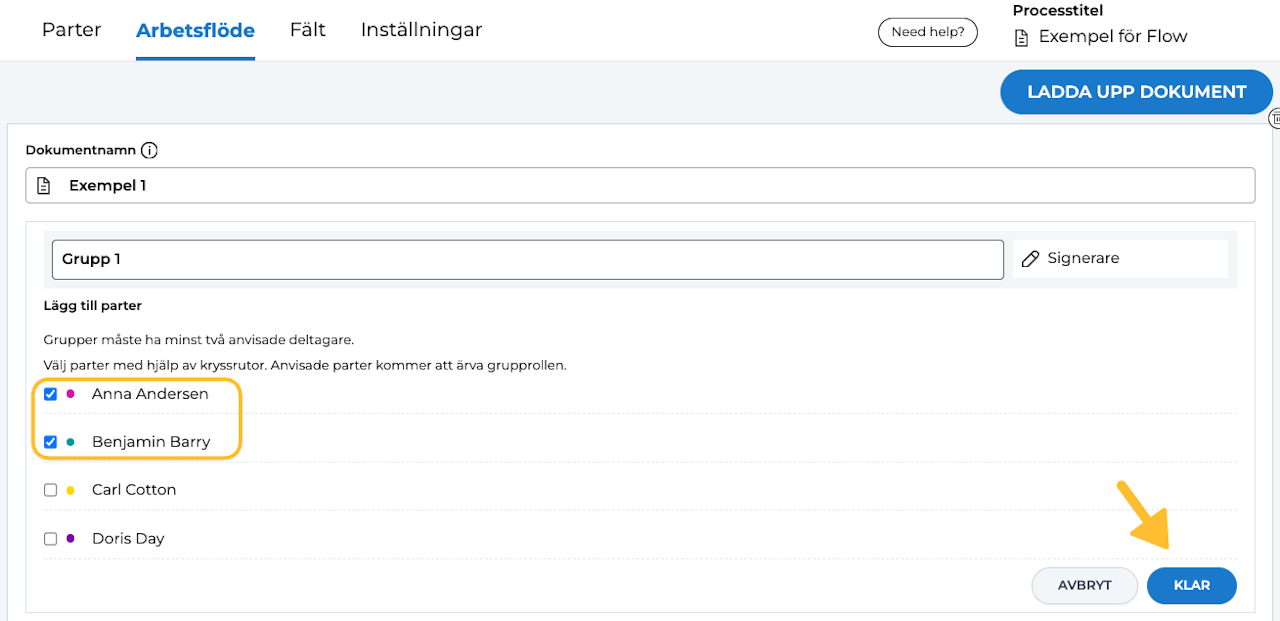The image size is (1280, 621).
Task: Go to the Inställningar tab
Action: point(421,30)
